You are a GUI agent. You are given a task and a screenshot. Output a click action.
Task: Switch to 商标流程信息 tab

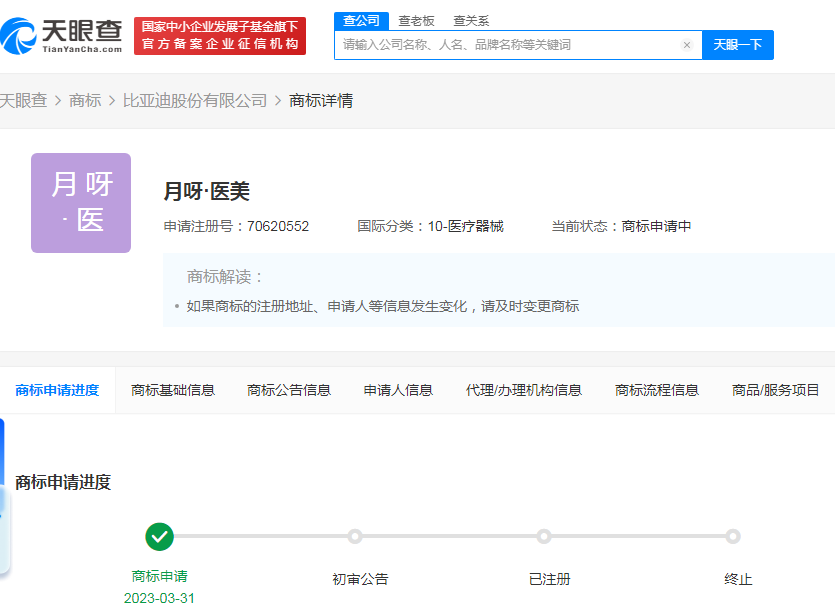coord(657,390)
